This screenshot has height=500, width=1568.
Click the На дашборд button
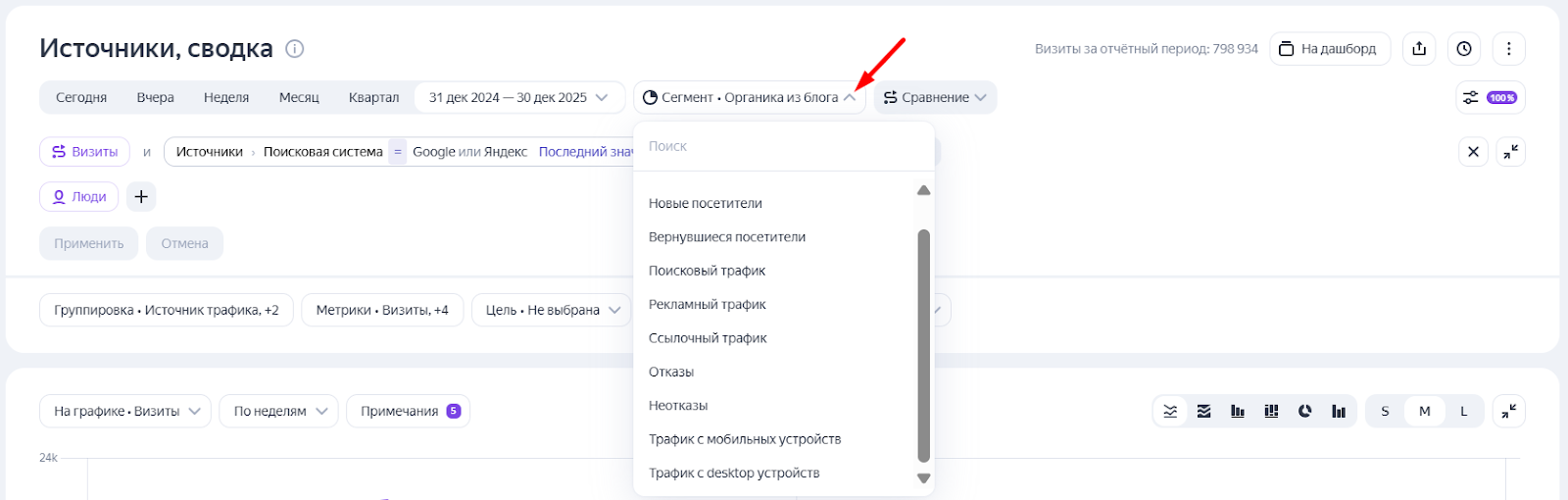1330,49
